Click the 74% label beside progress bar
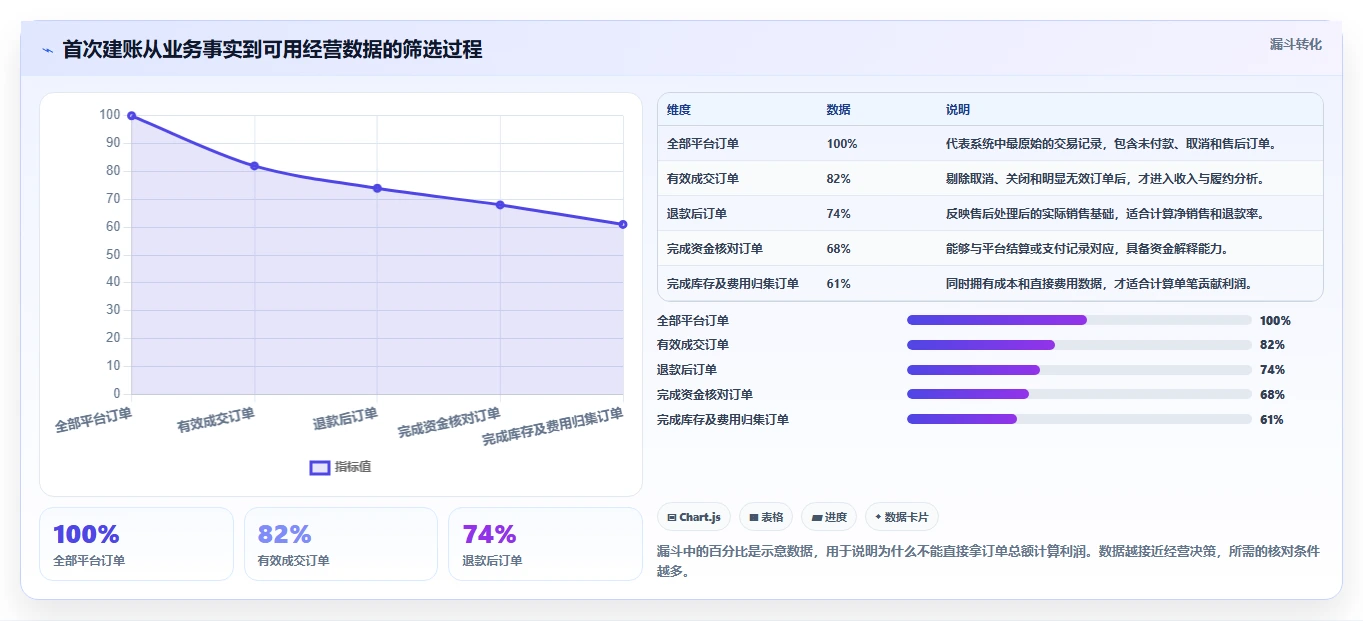The image size is (1363, 621). point(1272,370)
